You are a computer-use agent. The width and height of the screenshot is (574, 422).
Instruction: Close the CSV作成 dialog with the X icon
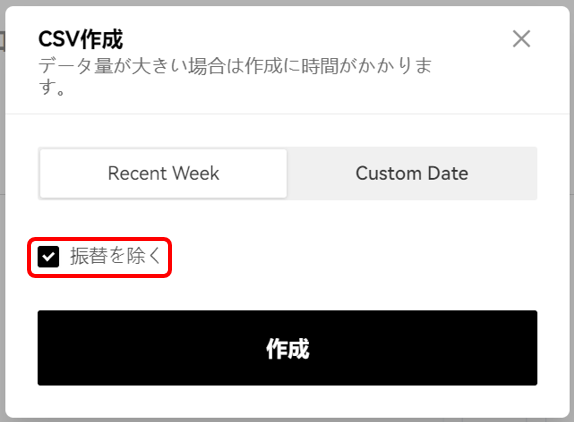click(x=521, y=39)
